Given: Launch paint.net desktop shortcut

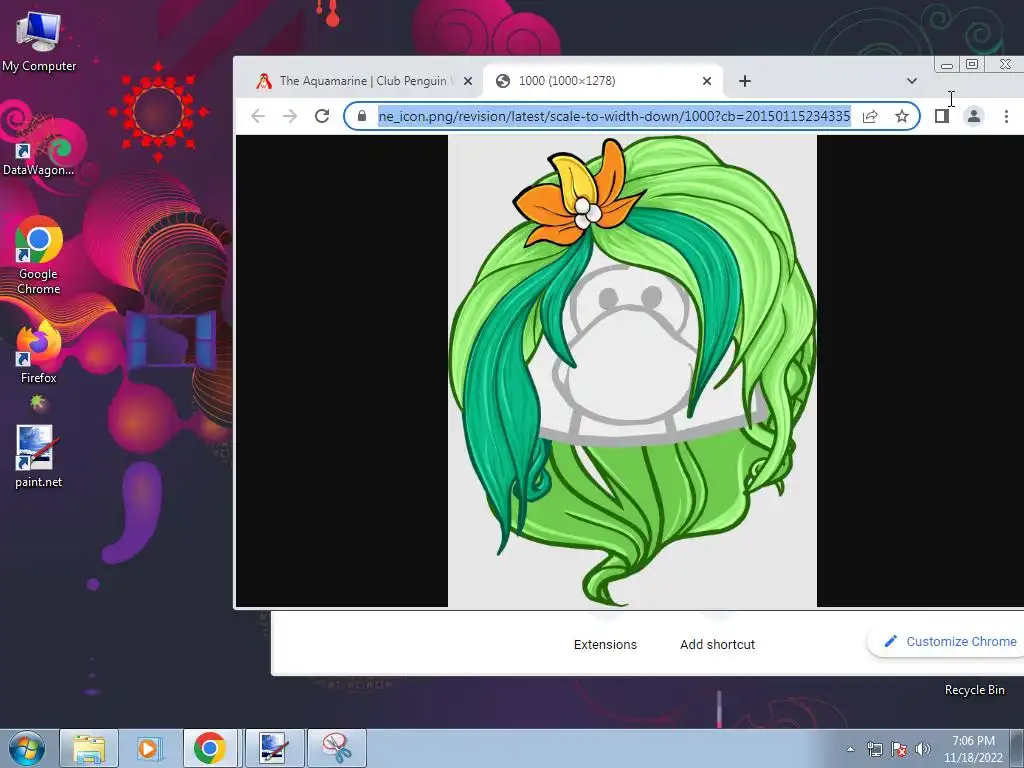Looking at the screenshot, I should (39, 456).
